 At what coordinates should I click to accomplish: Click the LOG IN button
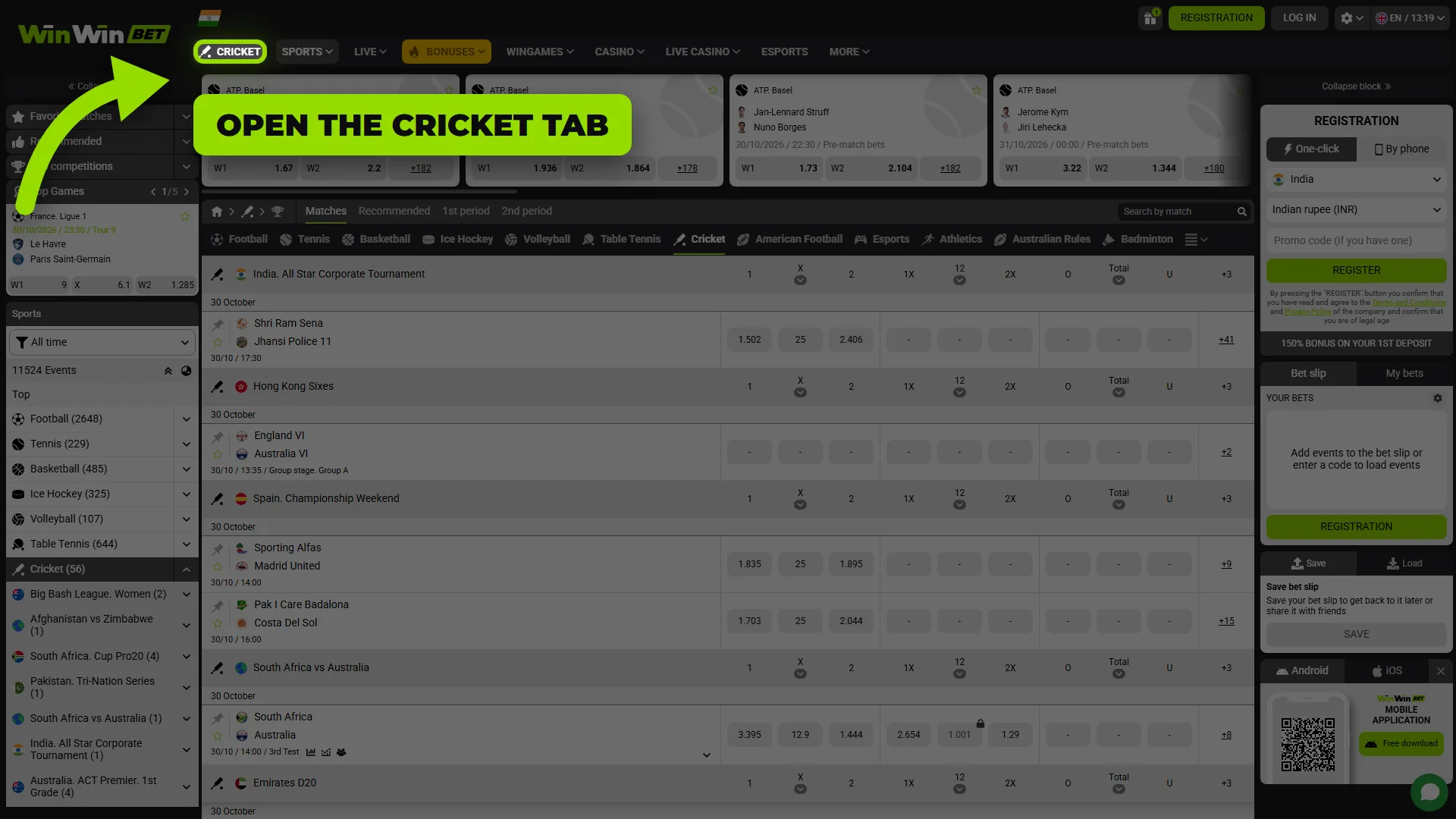(1299, 18)
